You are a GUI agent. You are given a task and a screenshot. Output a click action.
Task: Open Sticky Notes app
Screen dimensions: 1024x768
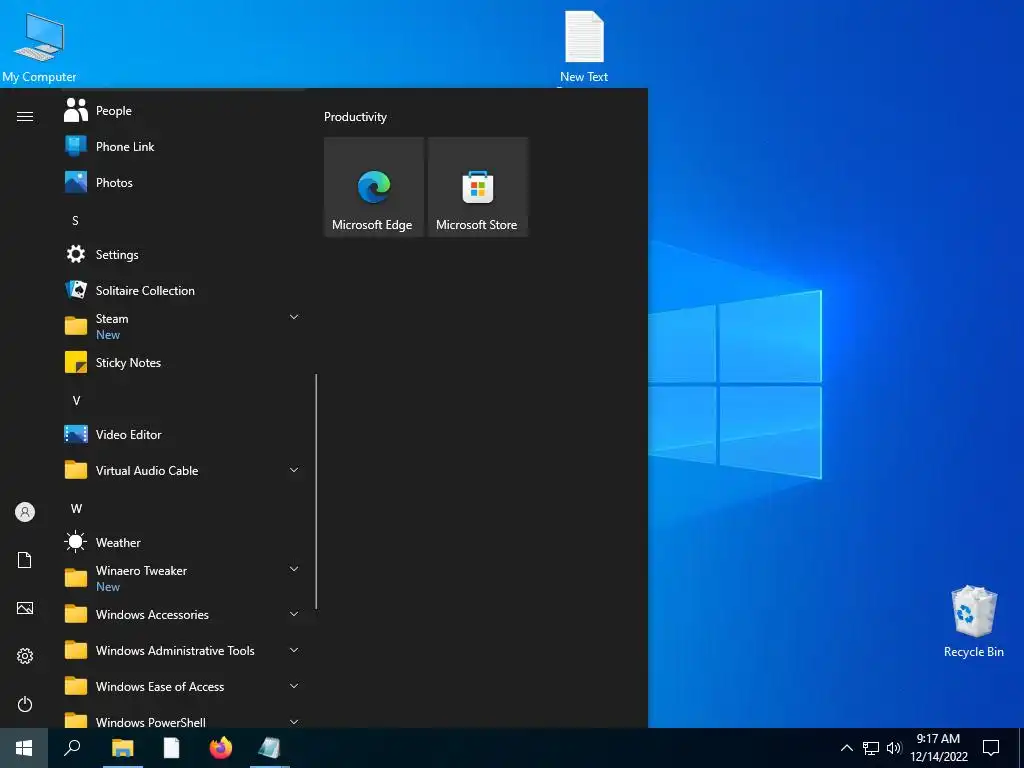[182, 362]
